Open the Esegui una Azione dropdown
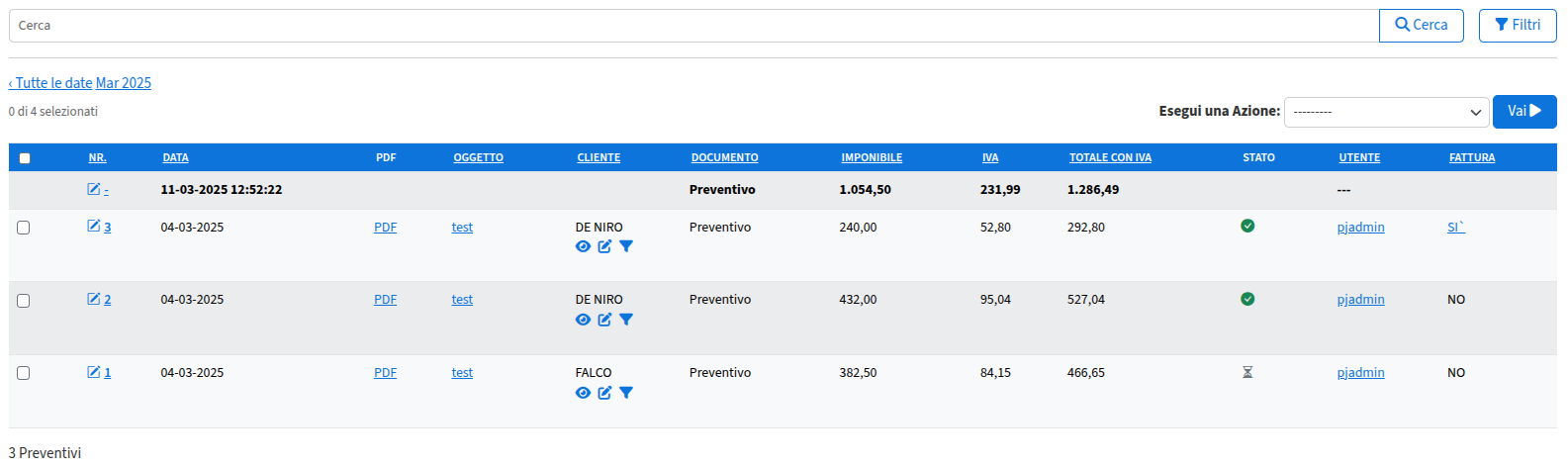Screen dimensions: 1568x467 coord(1387,112)
